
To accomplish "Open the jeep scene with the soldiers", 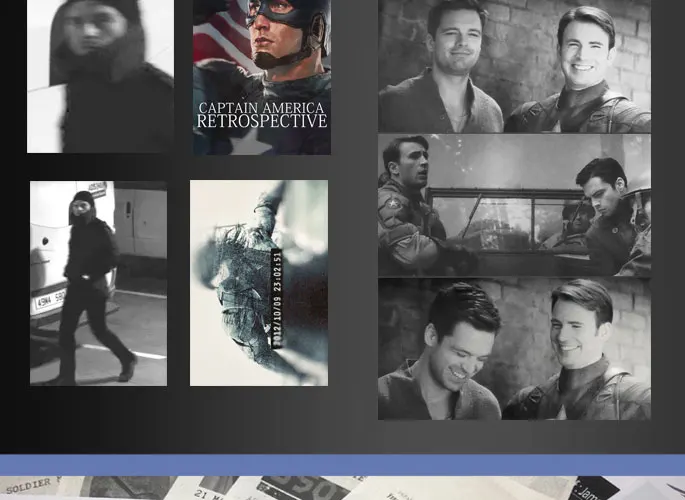I will (x=514, y=205).
